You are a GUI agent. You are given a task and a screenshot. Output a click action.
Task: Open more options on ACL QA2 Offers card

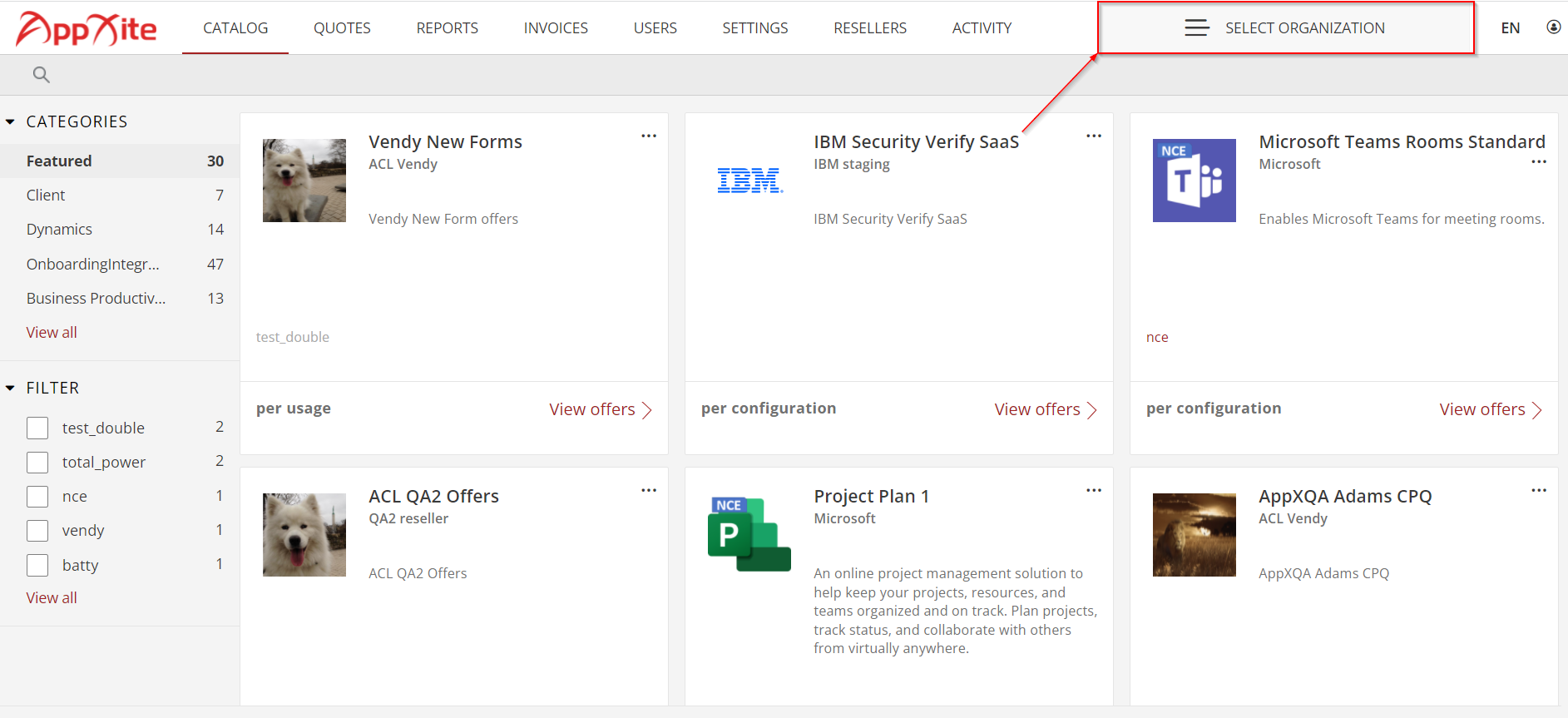649,490
